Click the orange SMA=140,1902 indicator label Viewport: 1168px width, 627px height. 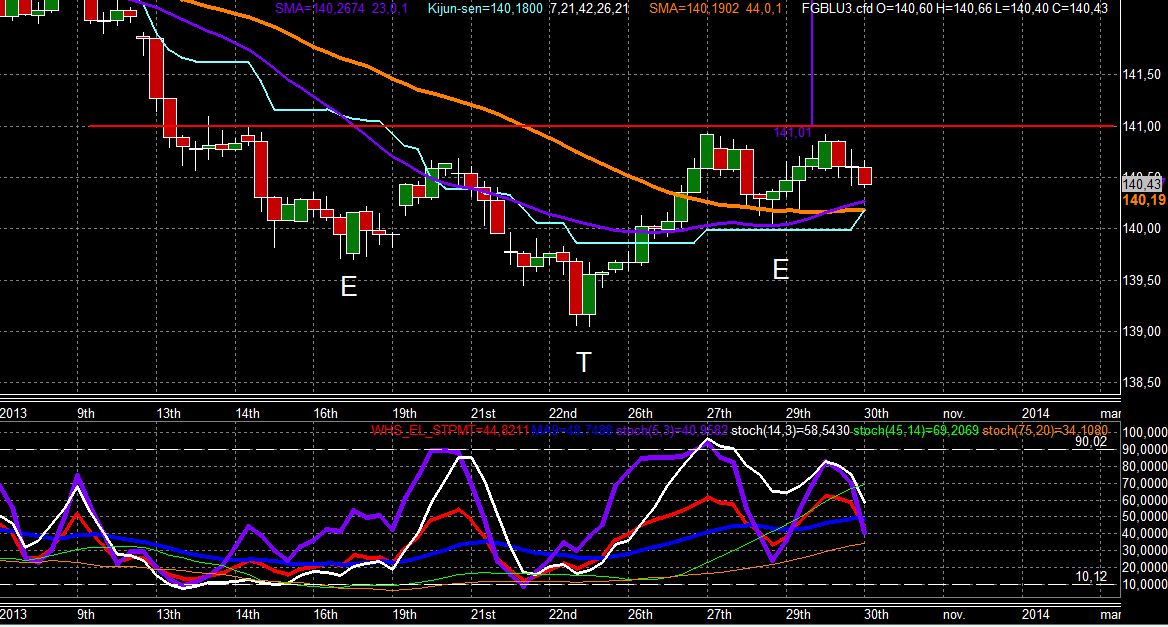coord(694,9)
